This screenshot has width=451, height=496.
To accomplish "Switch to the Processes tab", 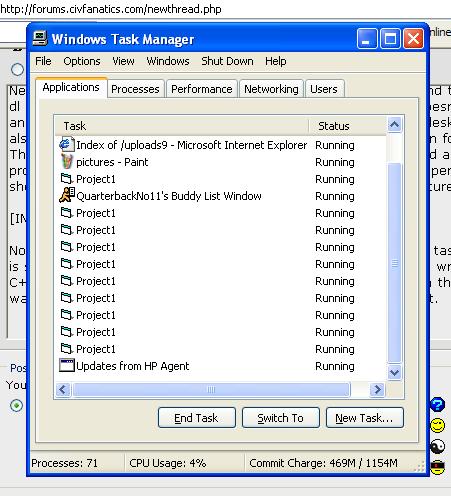I will tap(135, 89).
